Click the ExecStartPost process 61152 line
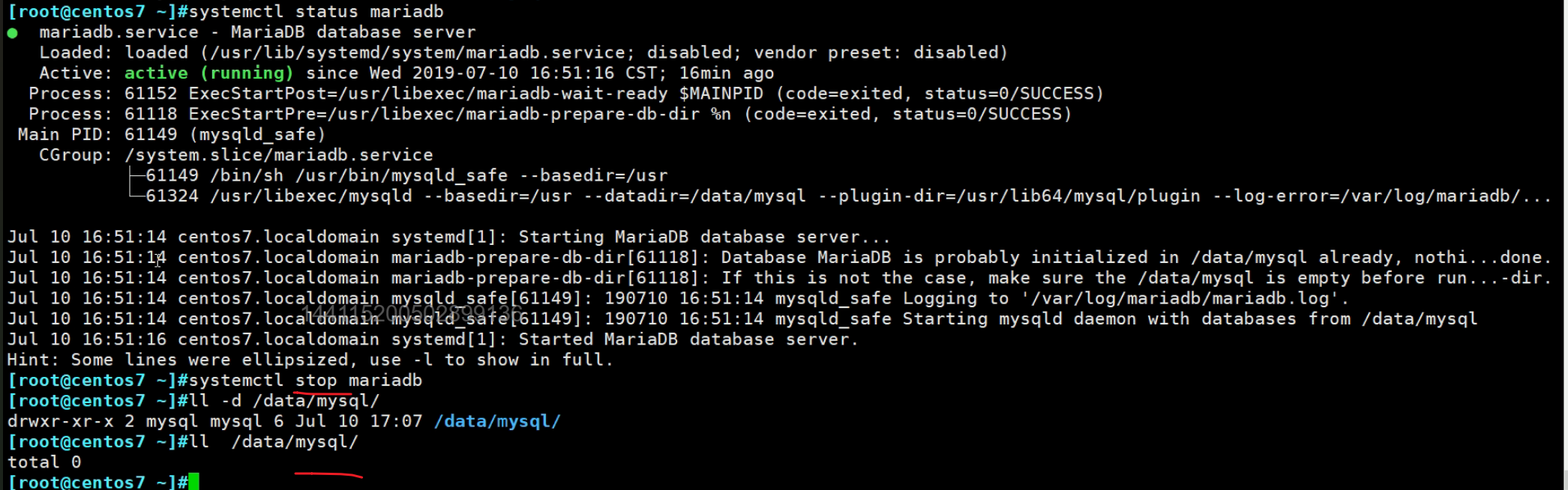This screenshot has height=490, width=1568. [565, 94]
